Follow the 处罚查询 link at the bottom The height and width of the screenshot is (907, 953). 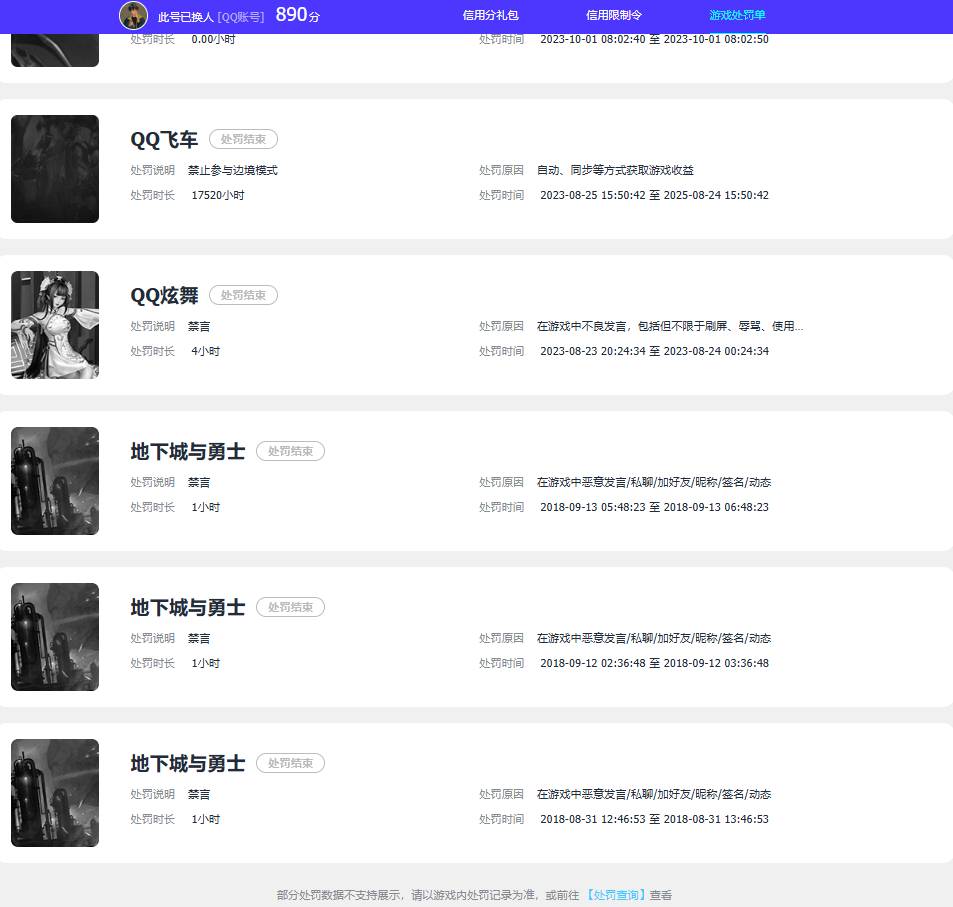(615, 895)
